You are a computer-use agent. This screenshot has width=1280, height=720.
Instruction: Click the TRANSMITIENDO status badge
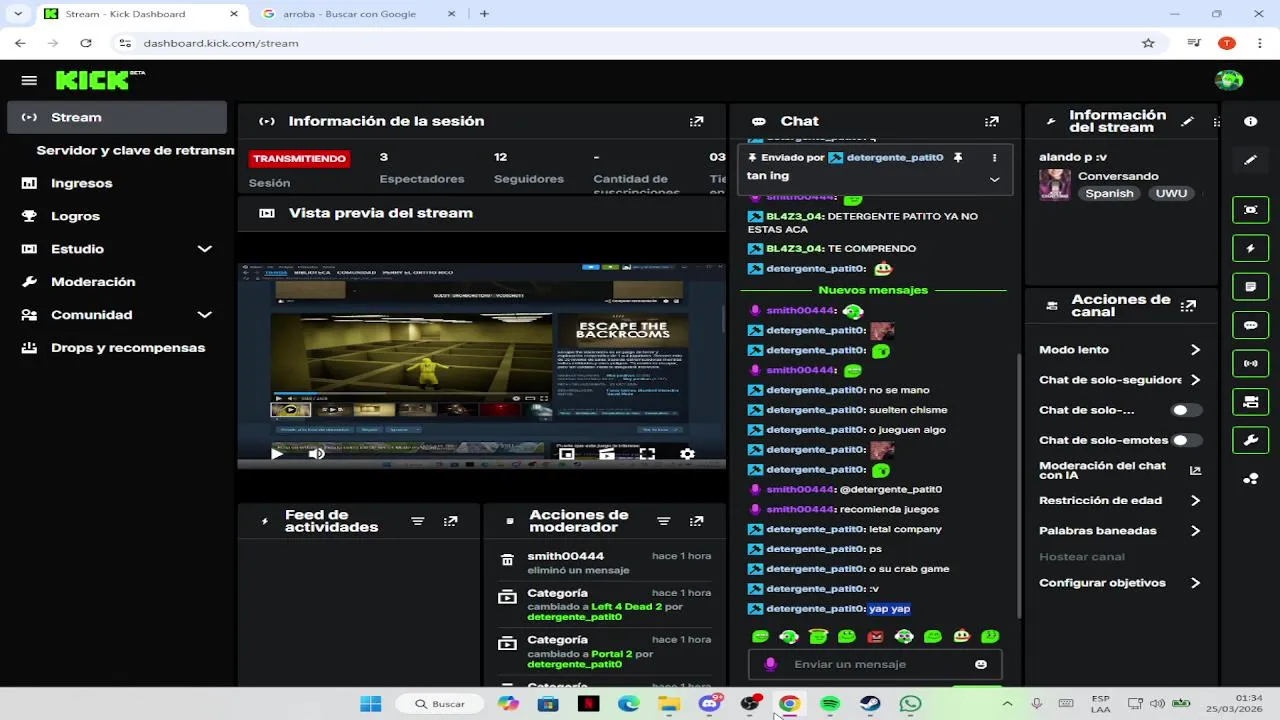[x=299, y=158]
